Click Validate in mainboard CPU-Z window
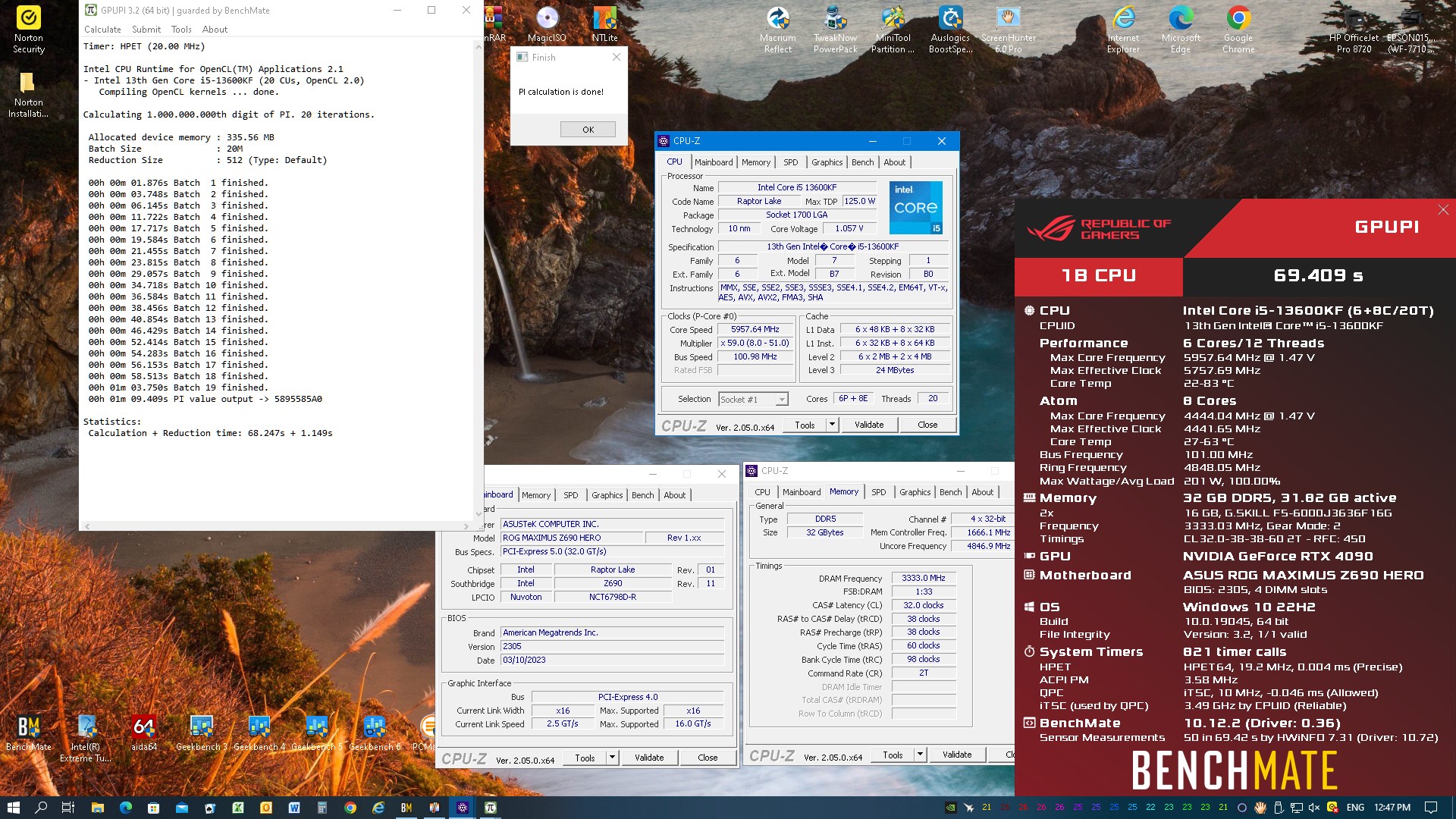The height and width of the screenshot is (819, 1456). coord(649,758)
